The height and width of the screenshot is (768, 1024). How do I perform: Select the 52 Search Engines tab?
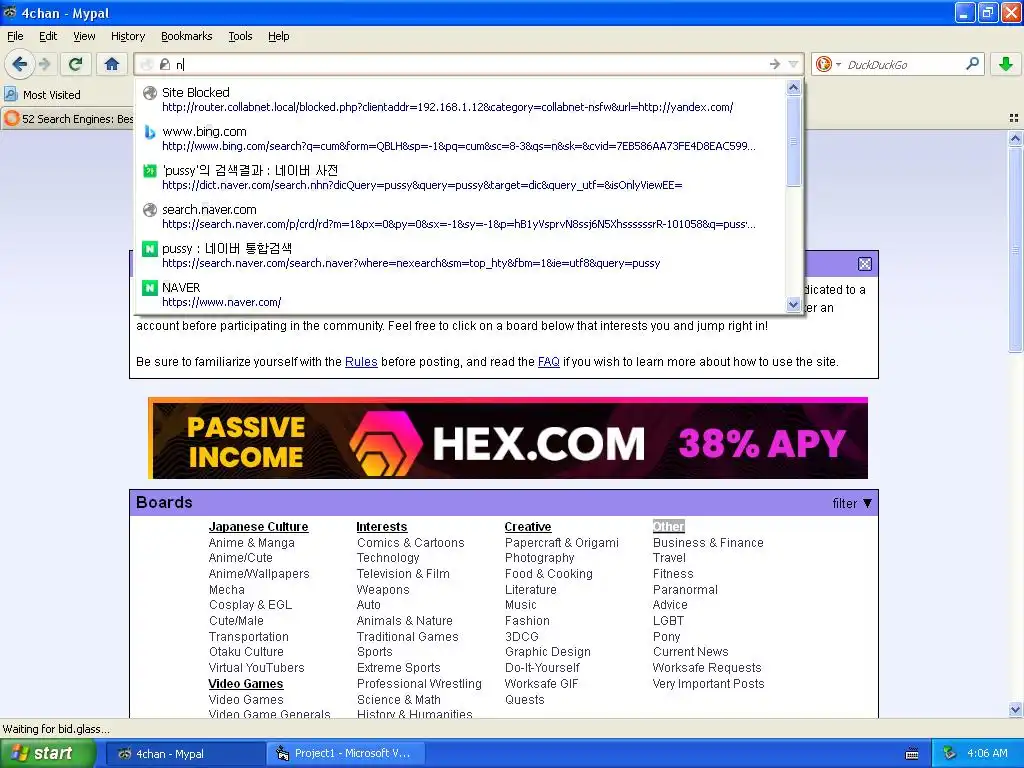point(67,119)
